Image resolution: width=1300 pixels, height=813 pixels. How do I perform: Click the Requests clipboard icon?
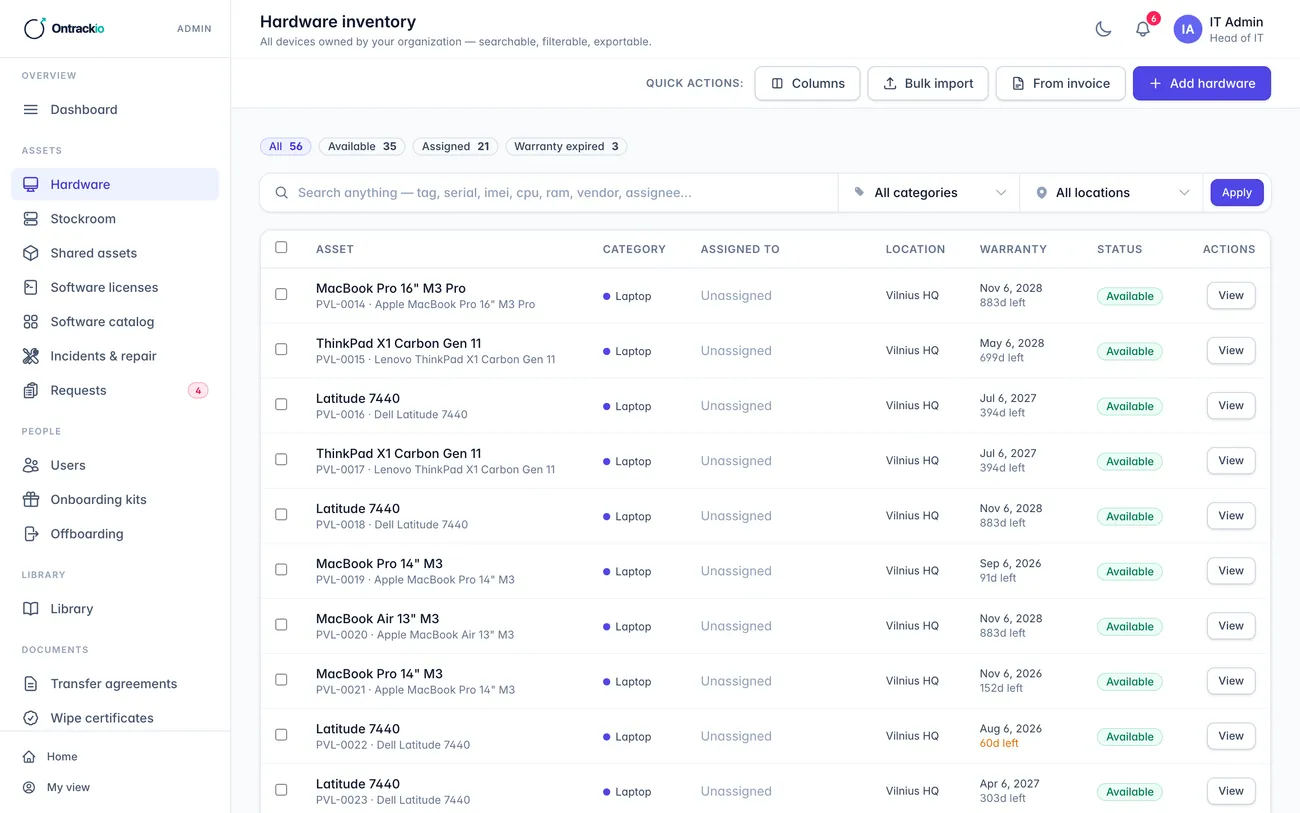[31, 390]
